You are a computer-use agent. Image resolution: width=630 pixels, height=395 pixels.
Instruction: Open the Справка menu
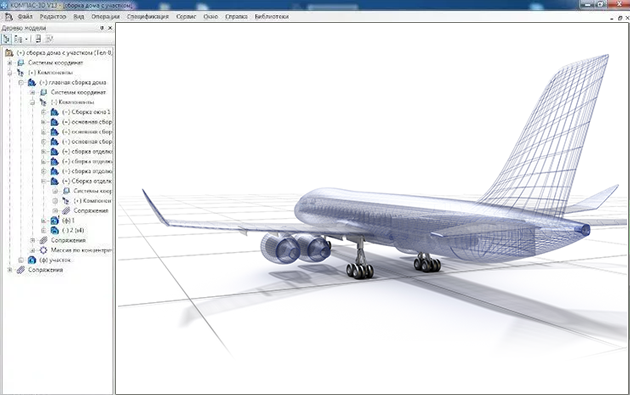(x=236, y=16)
